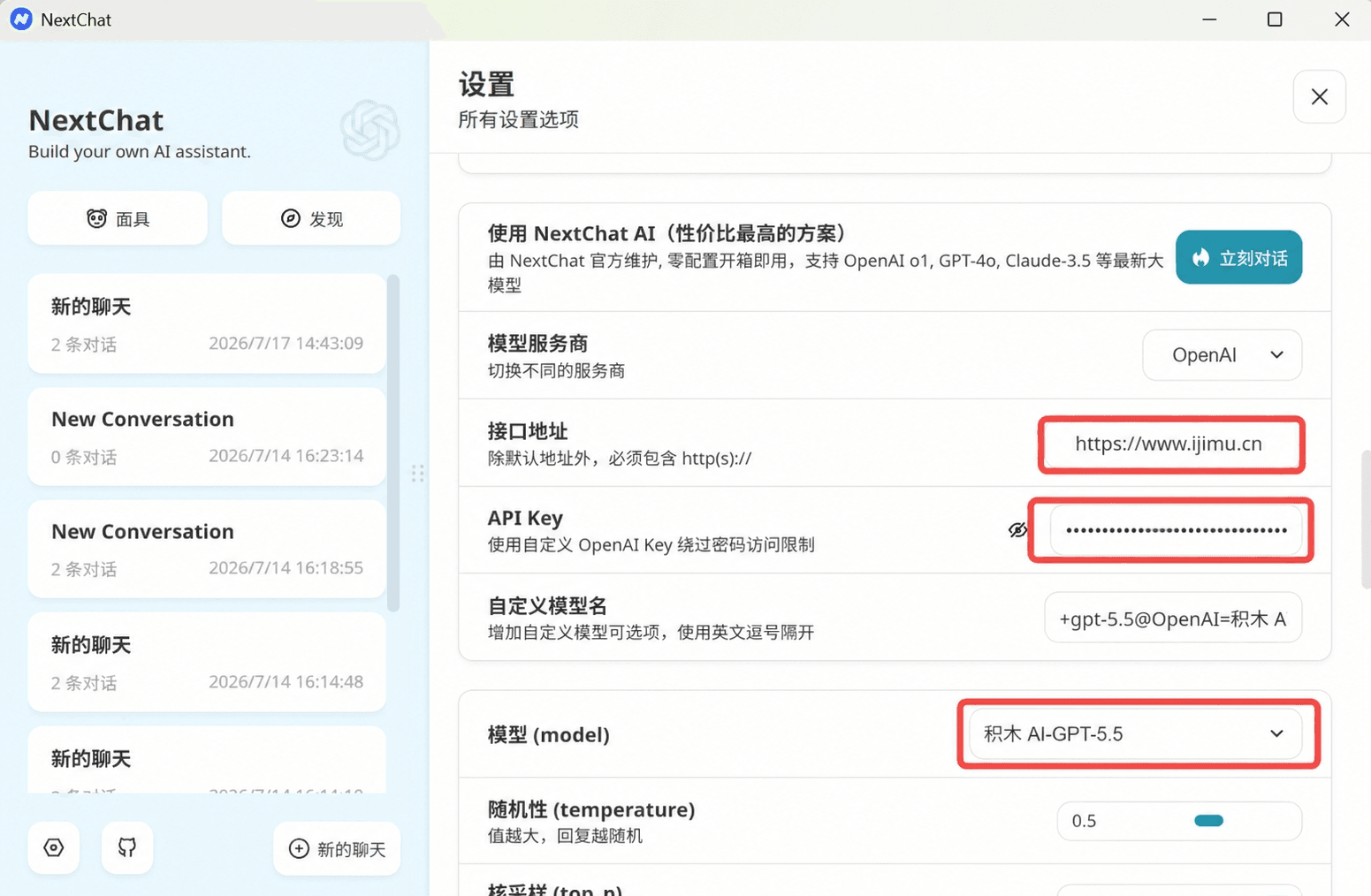
Task: Click the 使用 NextChat AI heading text
Action: pos(666,233)
